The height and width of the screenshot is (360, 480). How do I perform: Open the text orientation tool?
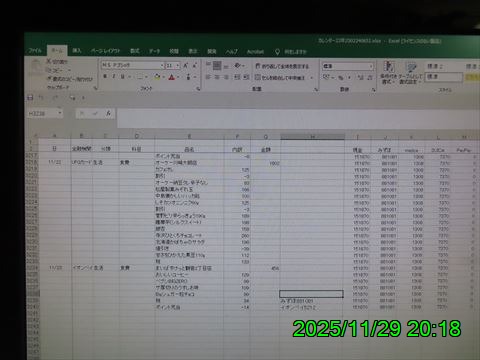[238, 66]
